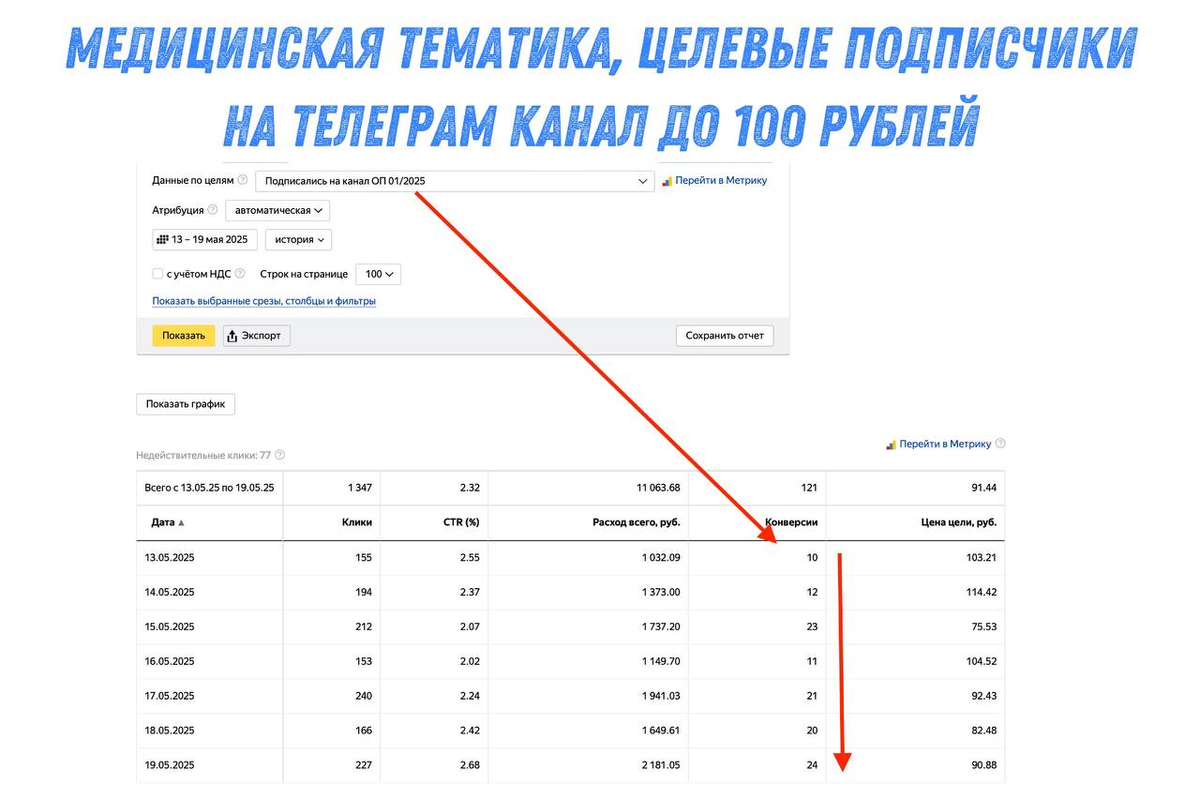
Task: Select the 16.05.2025 date row
Action: pos(569,661)
